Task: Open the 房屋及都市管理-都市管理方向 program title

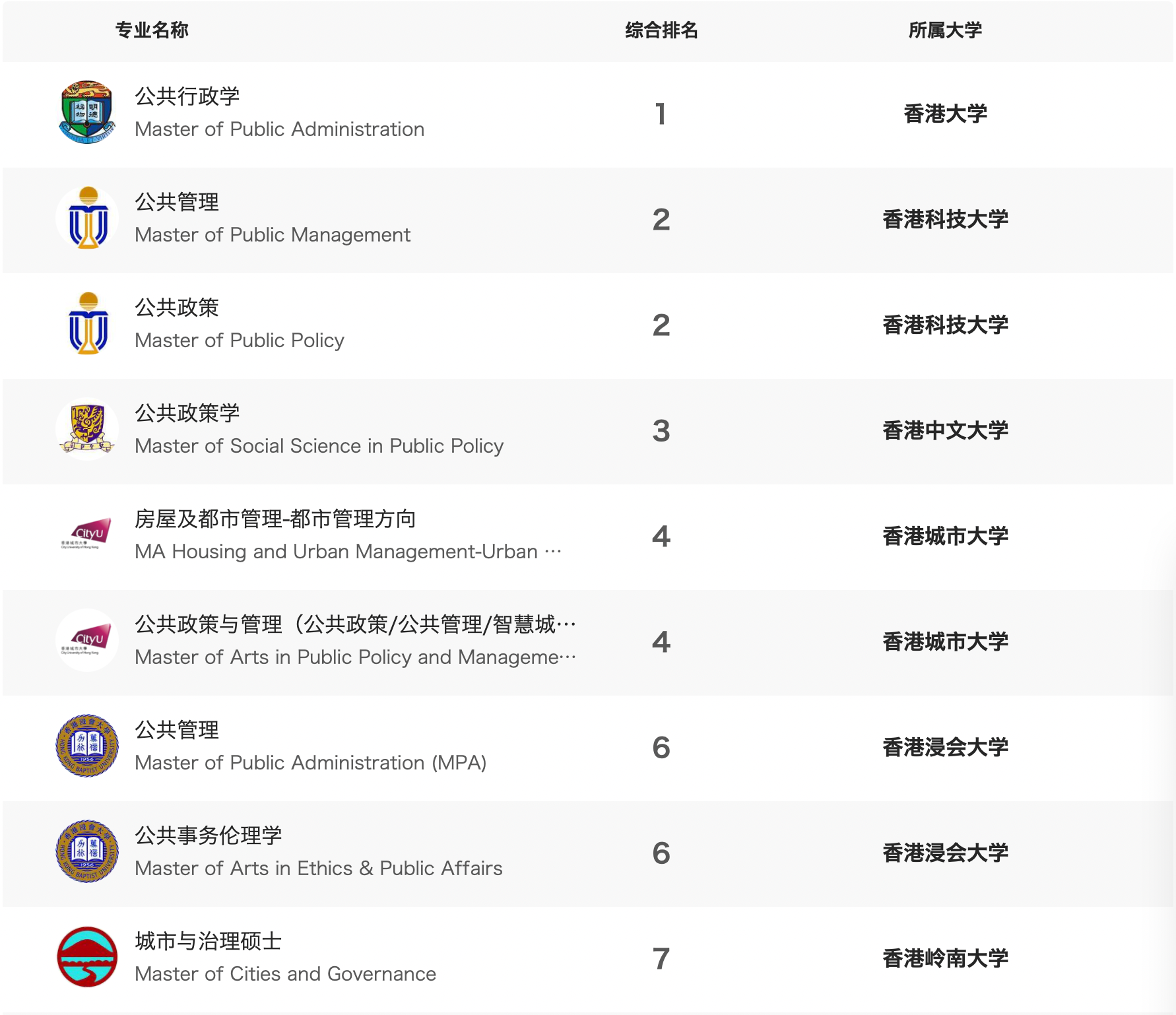Action: tap(275, 519)
